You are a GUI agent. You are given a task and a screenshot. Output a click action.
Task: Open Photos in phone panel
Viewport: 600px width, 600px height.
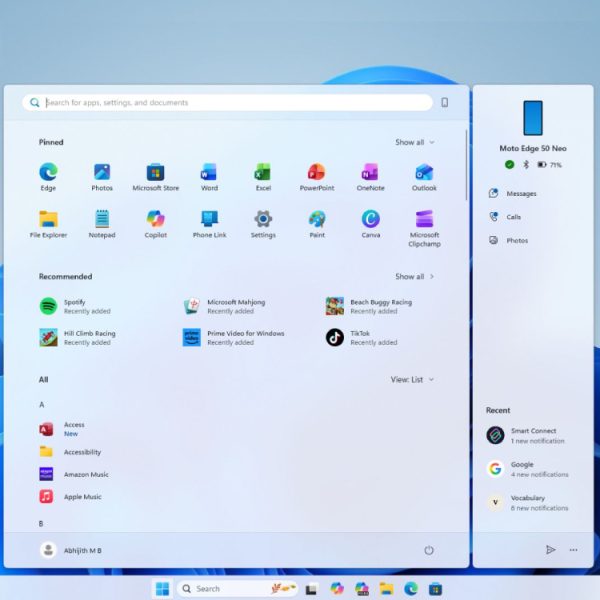[509, 240]
